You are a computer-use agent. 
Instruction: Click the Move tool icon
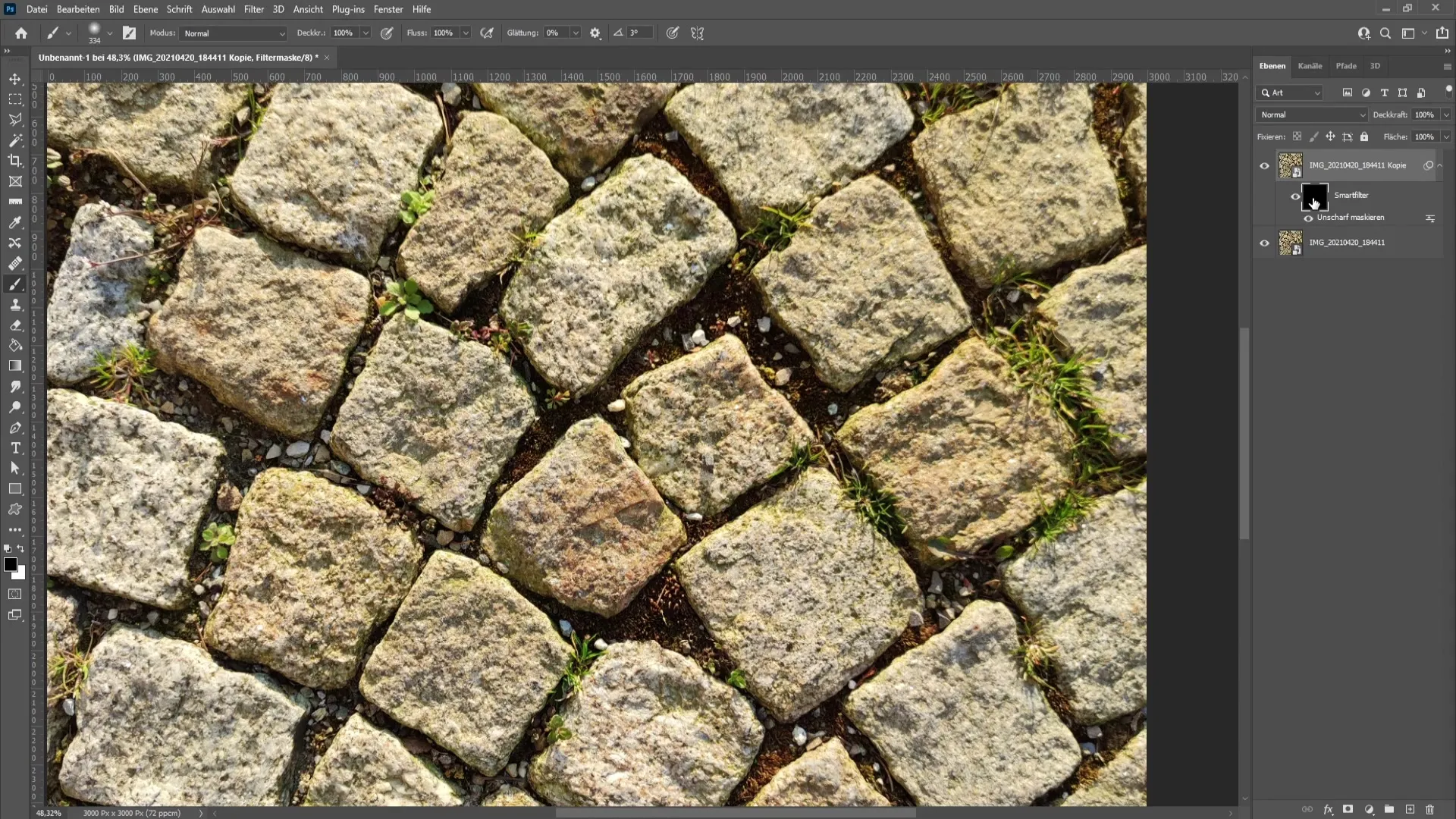coord(15,79)
